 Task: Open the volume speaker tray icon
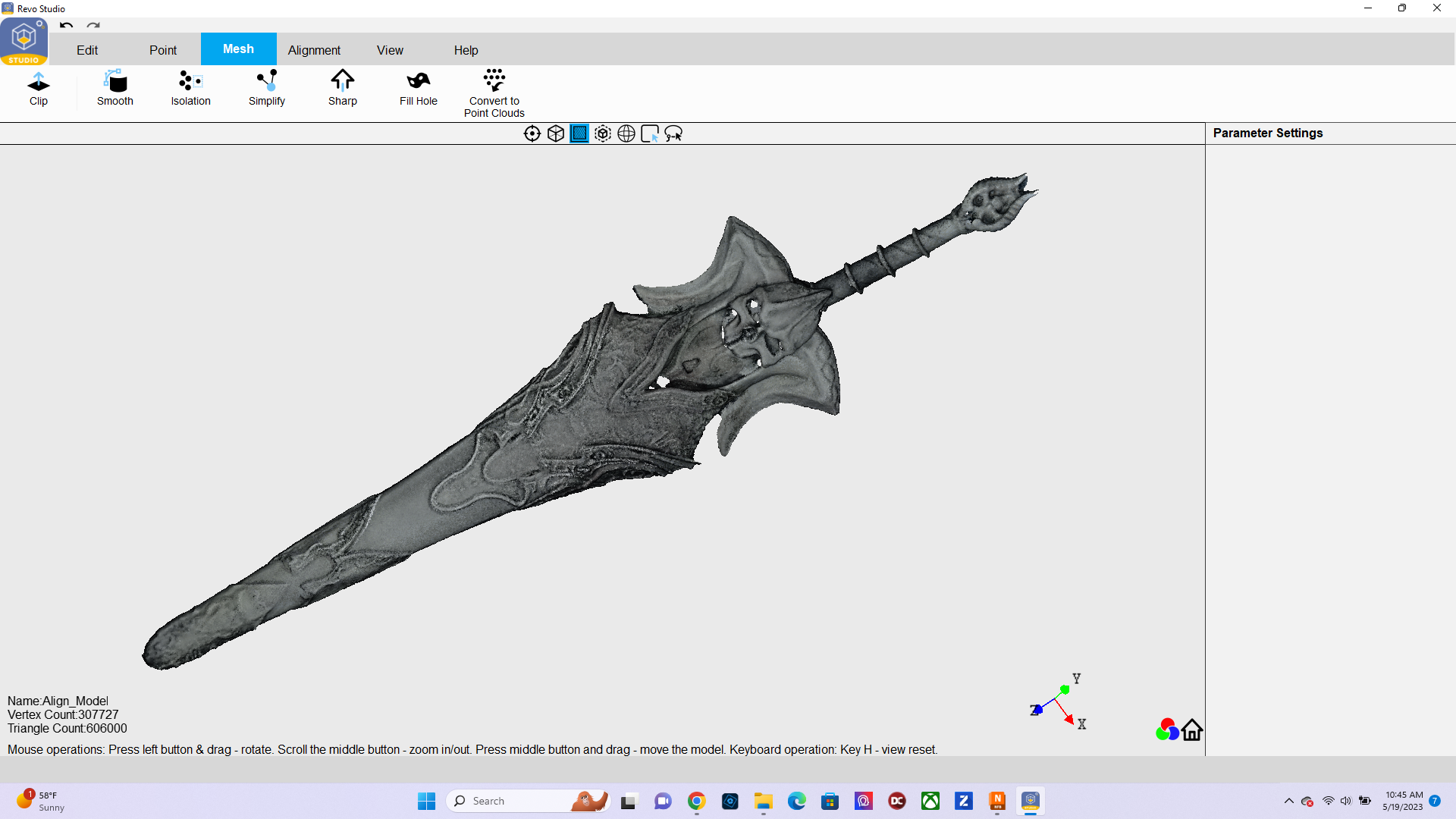pyautogui.click(x=1346, y=801)
